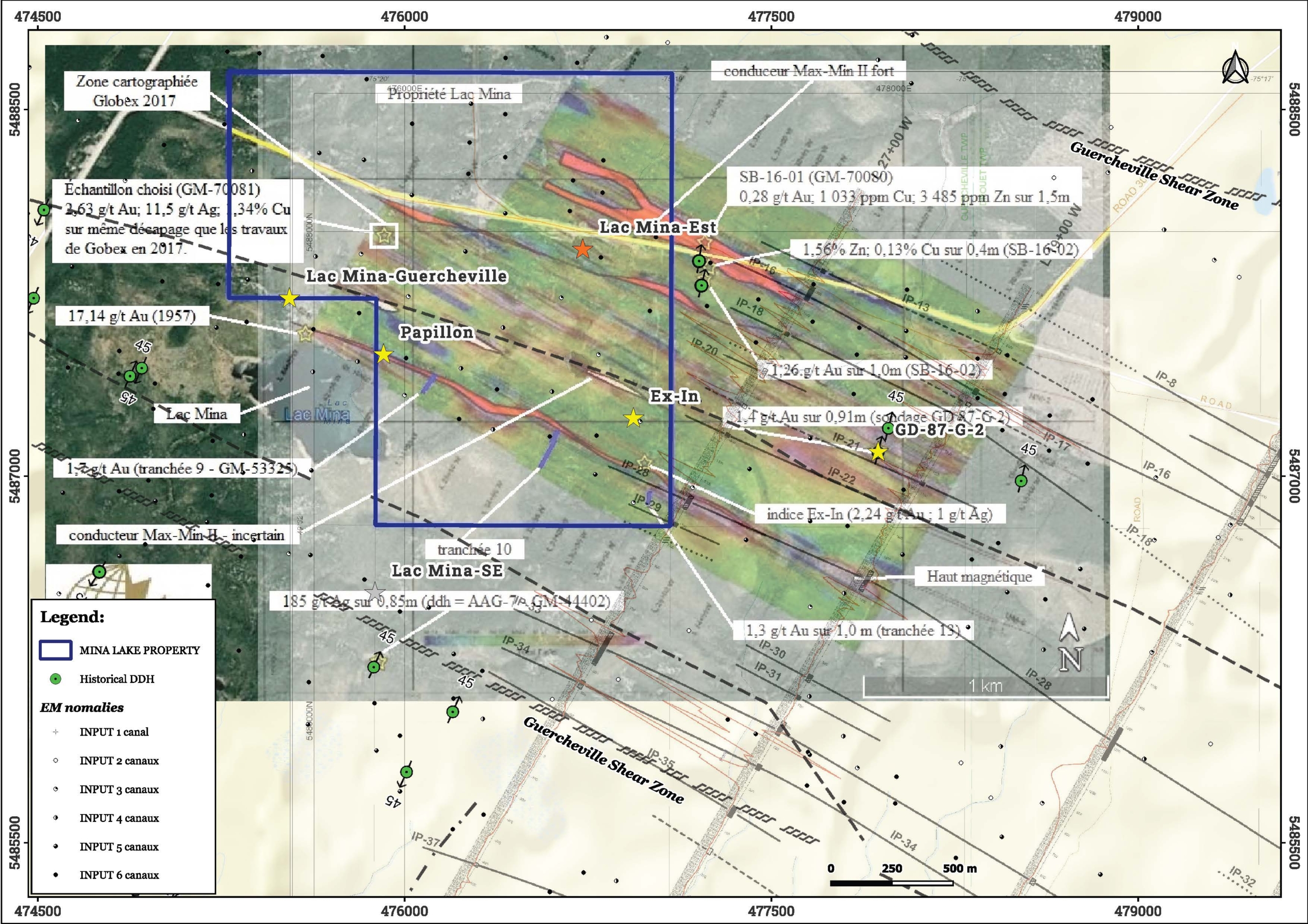Click the 1 km scale bar
The image size is (1308, 924).
click(x=985, y=686)
